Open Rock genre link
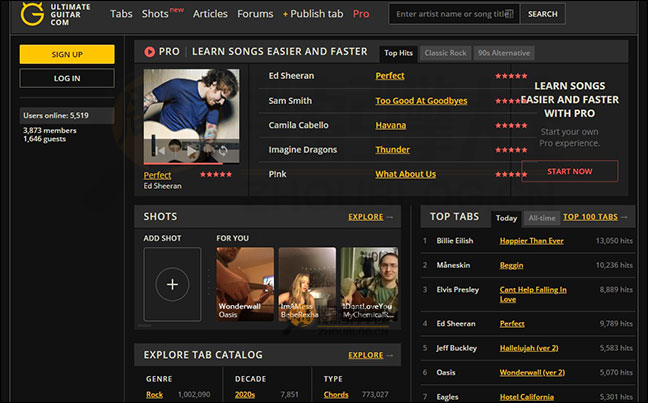The image size is (648, 403). (x=154, y=395)
